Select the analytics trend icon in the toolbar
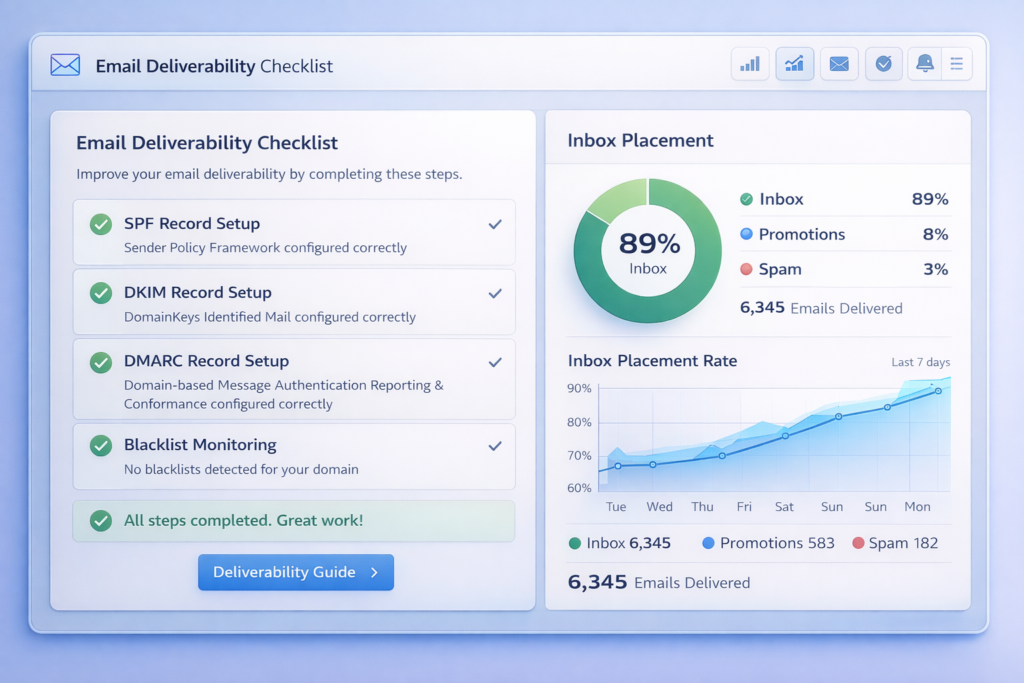This screenshot has height=683, width=1024. click(x=794, y=63)
